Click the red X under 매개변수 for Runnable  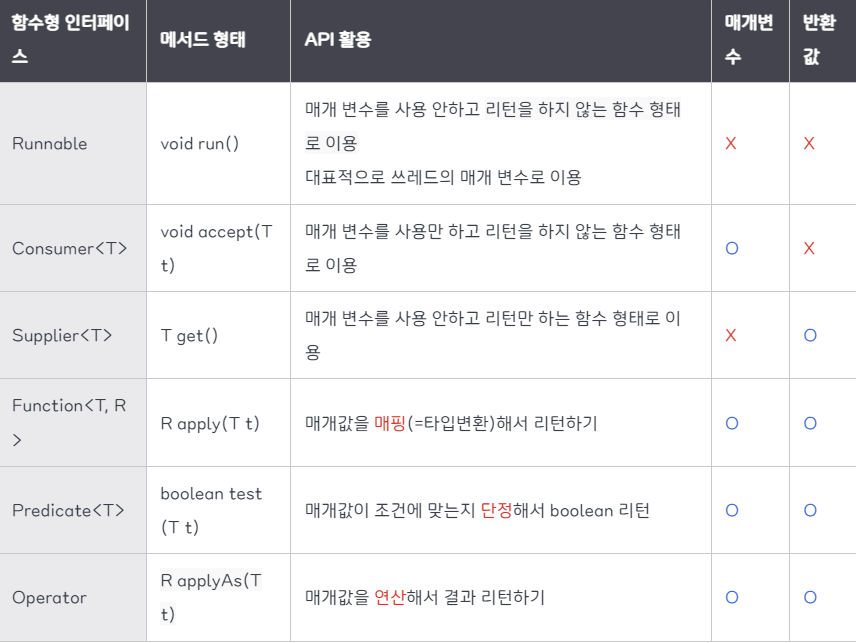[x=731, y=144]
